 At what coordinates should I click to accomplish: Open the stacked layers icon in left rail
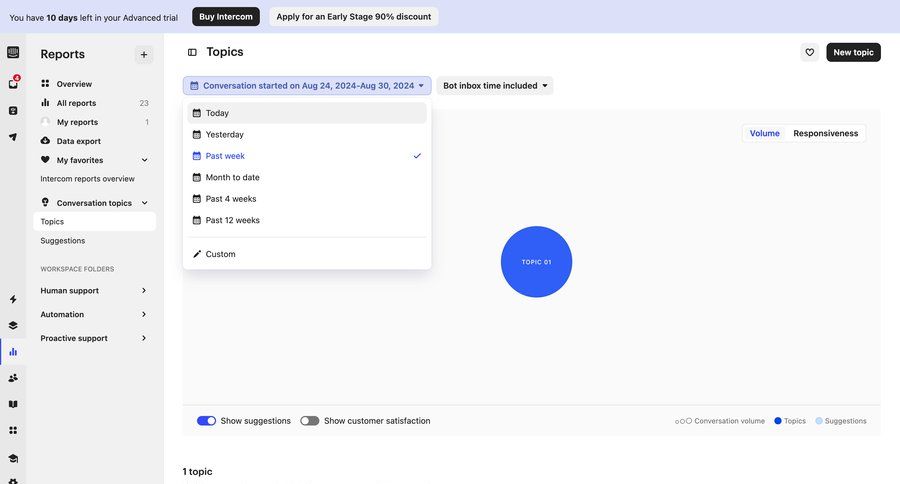pyautogui.click(x=13, y=325)
